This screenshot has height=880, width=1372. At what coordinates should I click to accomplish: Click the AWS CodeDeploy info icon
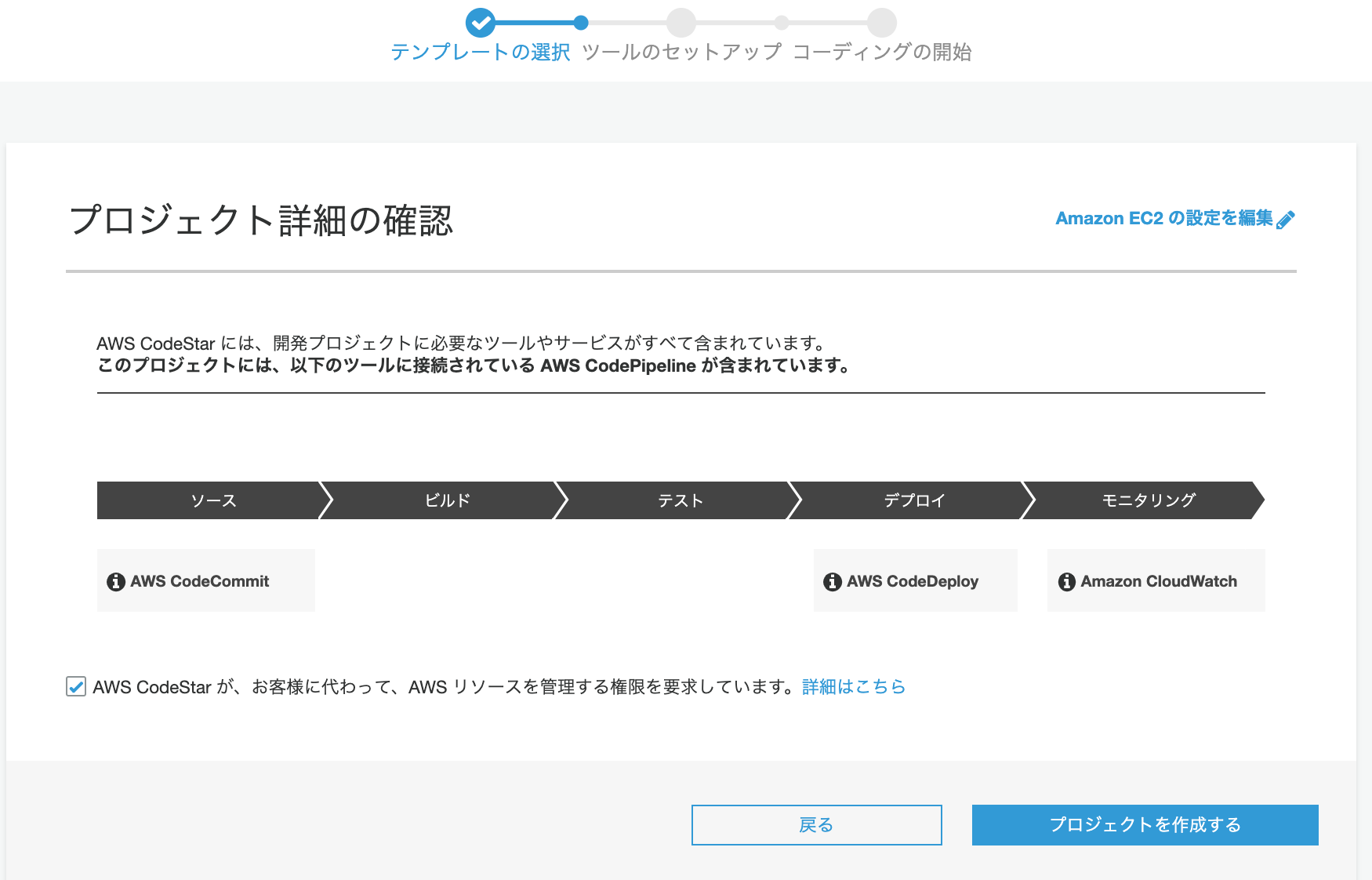[833, 582]
